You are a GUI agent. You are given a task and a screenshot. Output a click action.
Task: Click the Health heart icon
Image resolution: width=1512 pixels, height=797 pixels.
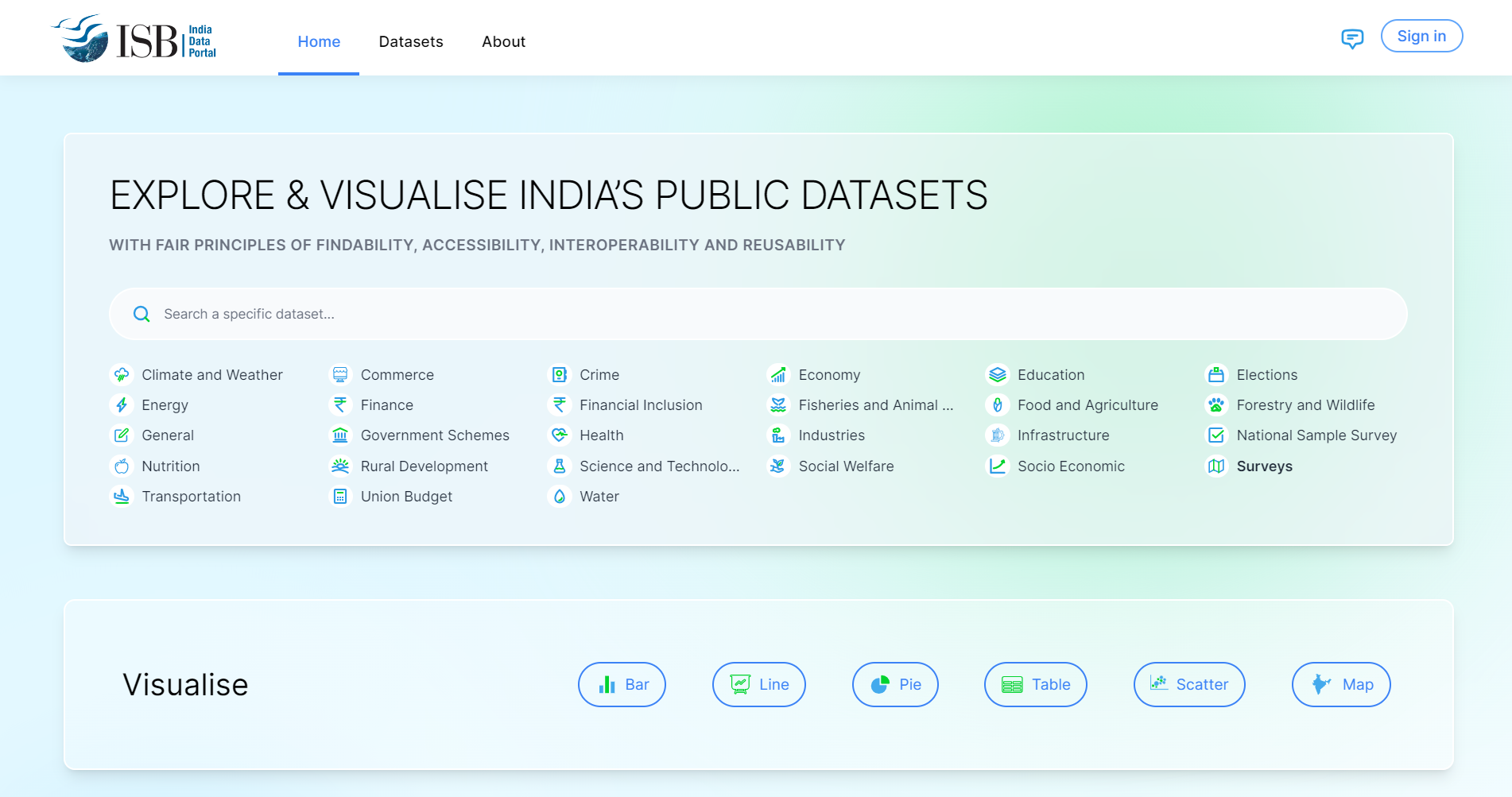click(560, 435)
